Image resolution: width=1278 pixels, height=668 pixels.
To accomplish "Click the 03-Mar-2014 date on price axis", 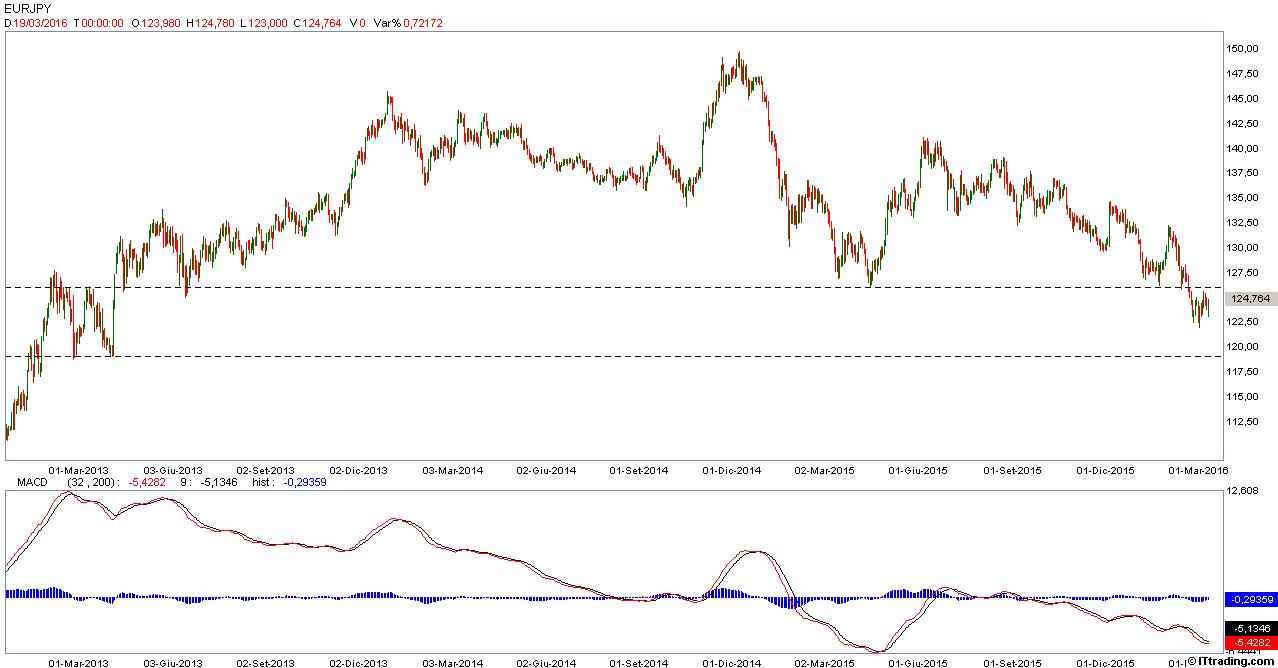I will pyautogui.click(x=452, y=470).
